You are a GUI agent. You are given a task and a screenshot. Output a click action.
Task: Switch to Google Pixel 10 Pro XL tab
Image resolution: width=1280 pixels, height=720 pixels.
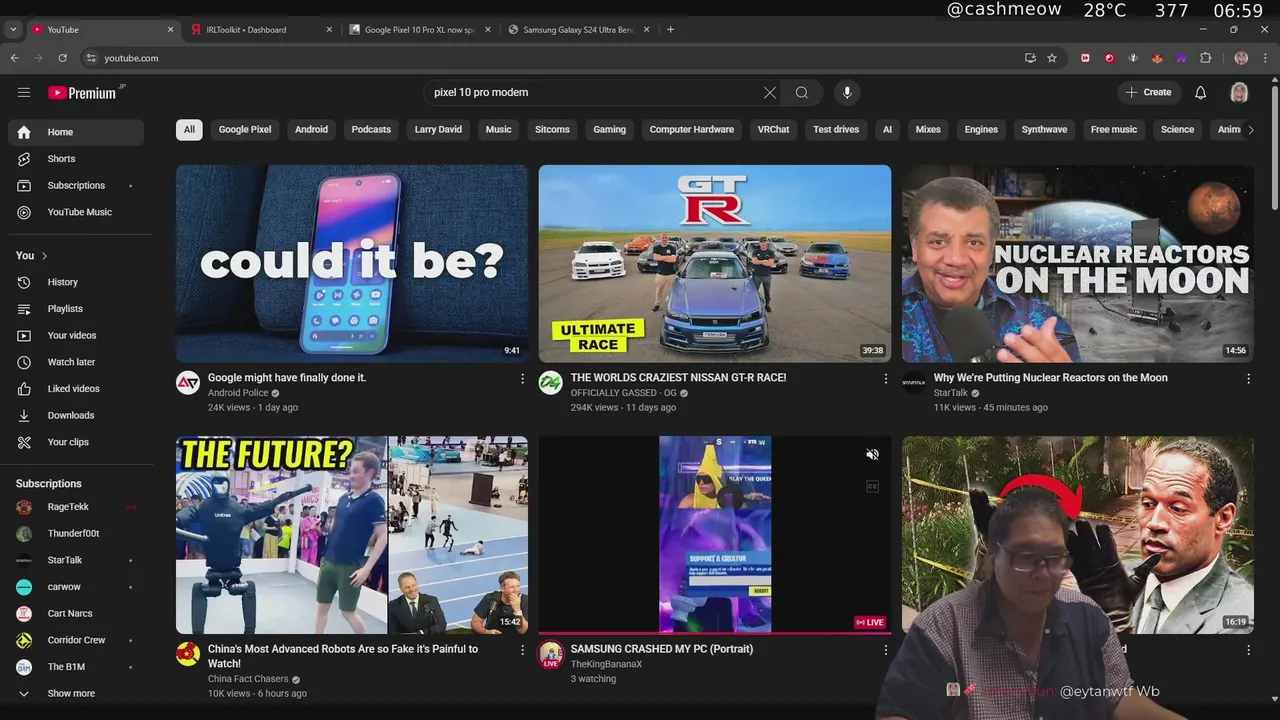(419, 30)
